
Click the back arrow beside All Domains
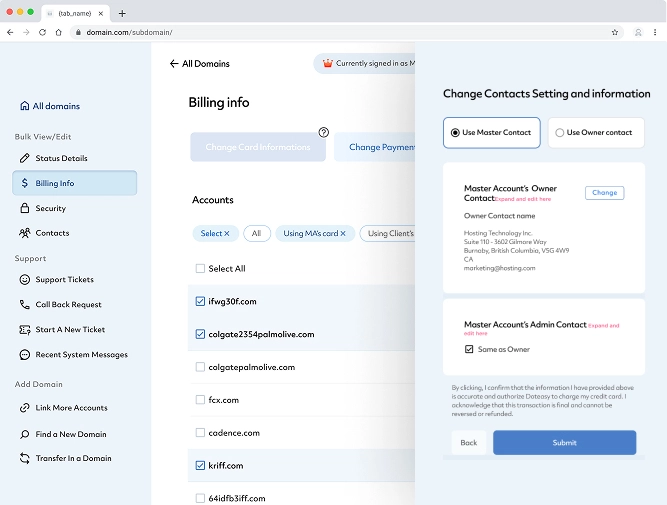[174, 64]
